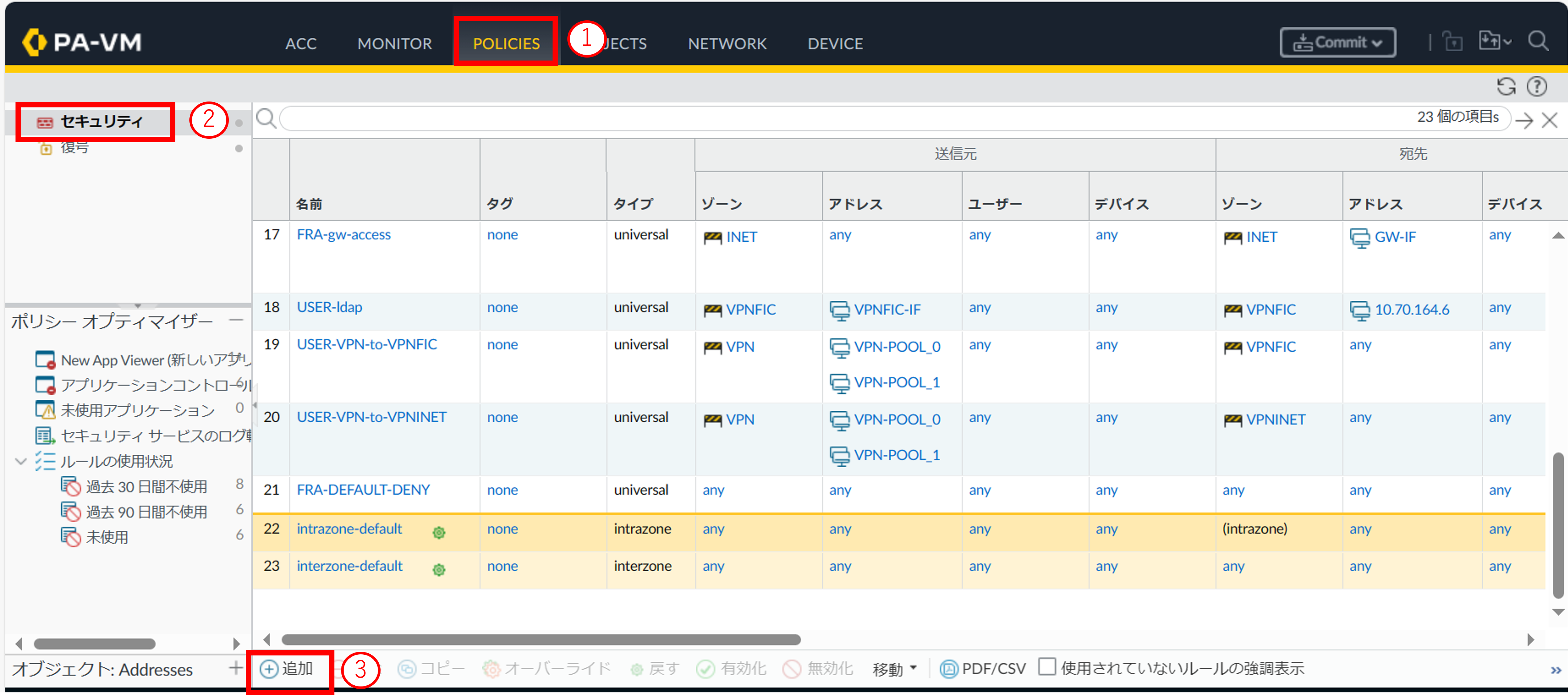Collapse the ルールの使用状況 tree node
1568x699 pixels.
(21, 461)
